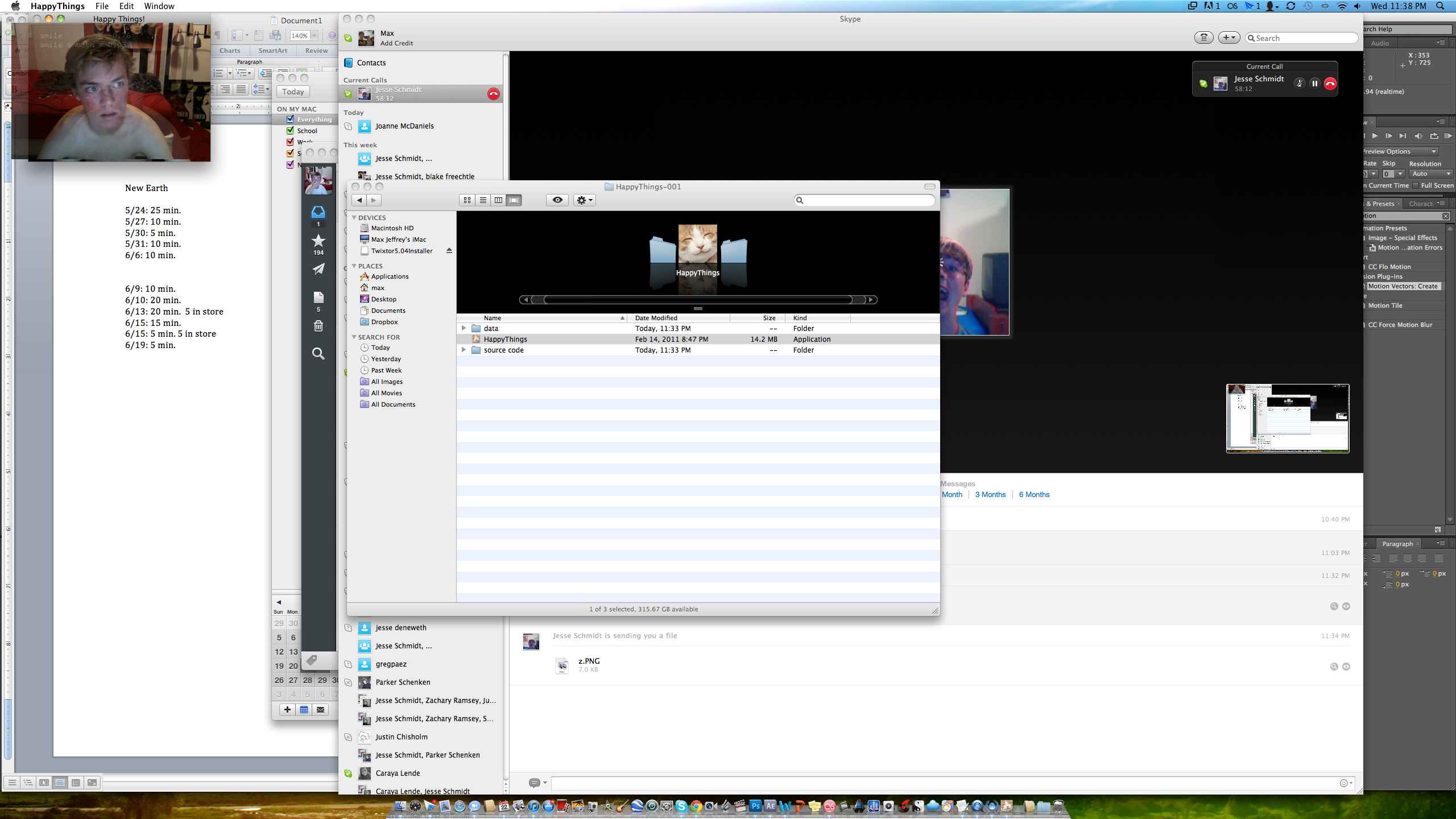Open the Skype dial pad button
Screen dimensions: 1456x819
point(1203,38)
